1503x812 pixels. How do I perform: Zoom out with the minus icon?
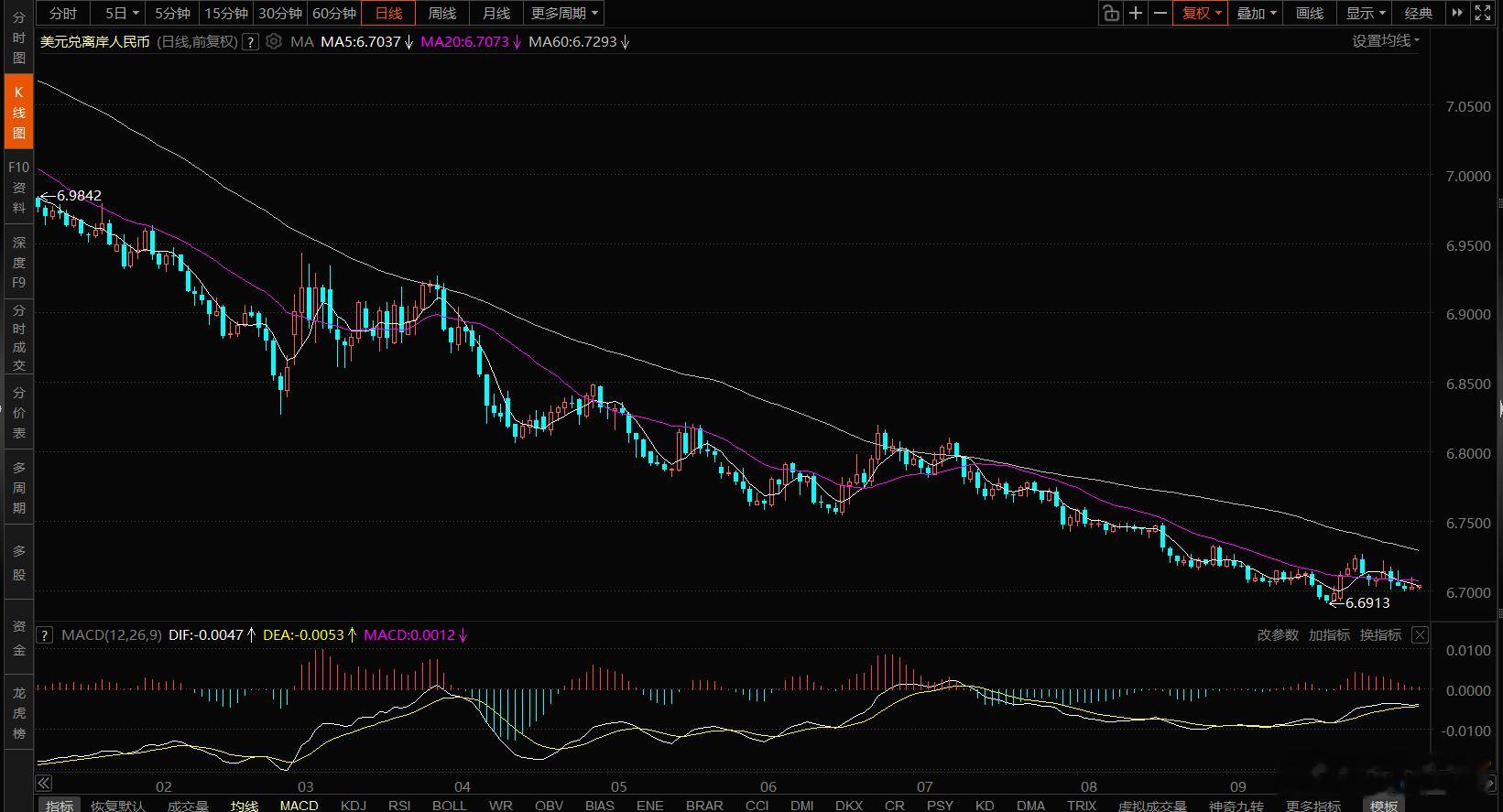1160,13
